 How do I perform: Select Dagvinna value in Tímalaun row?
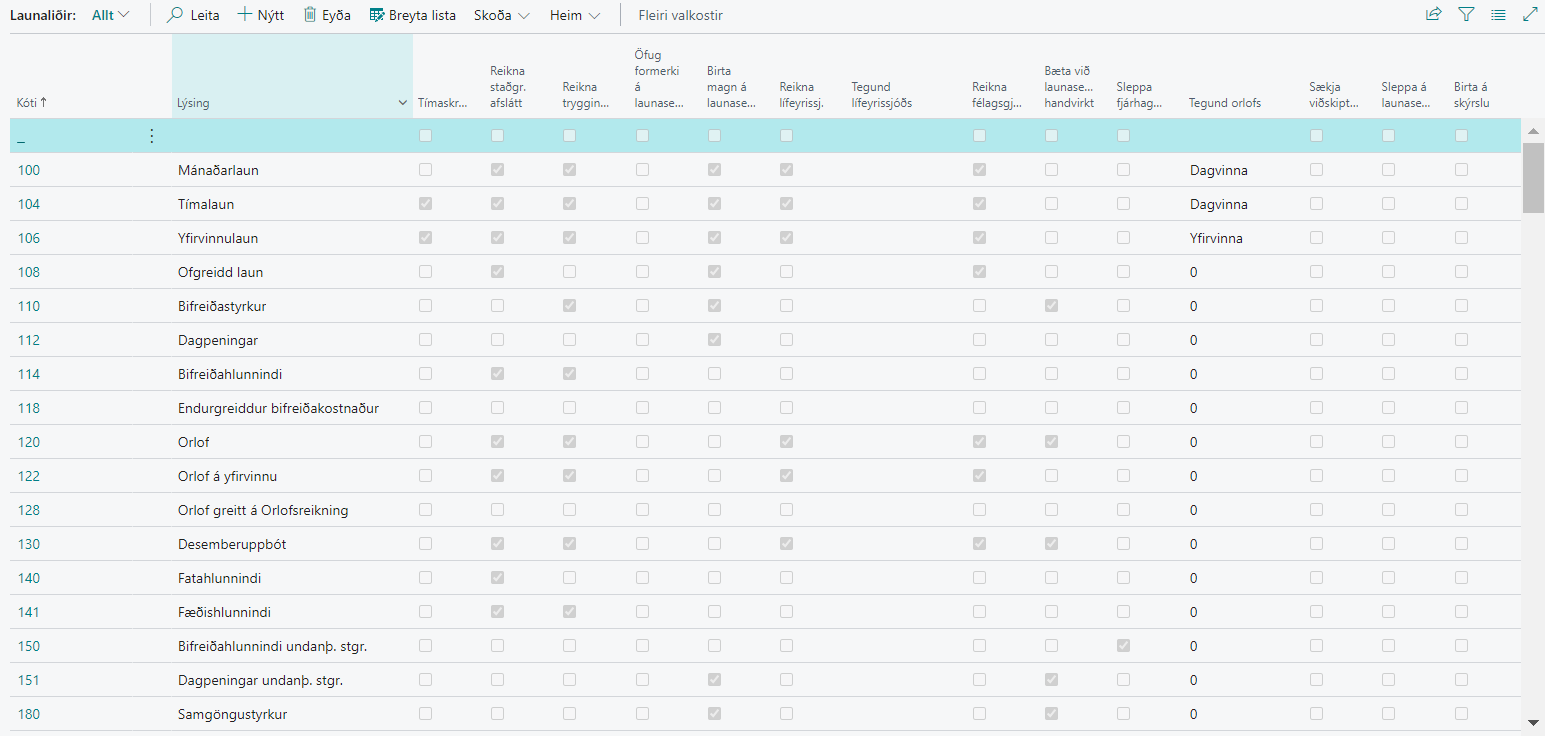(1218, 204)
